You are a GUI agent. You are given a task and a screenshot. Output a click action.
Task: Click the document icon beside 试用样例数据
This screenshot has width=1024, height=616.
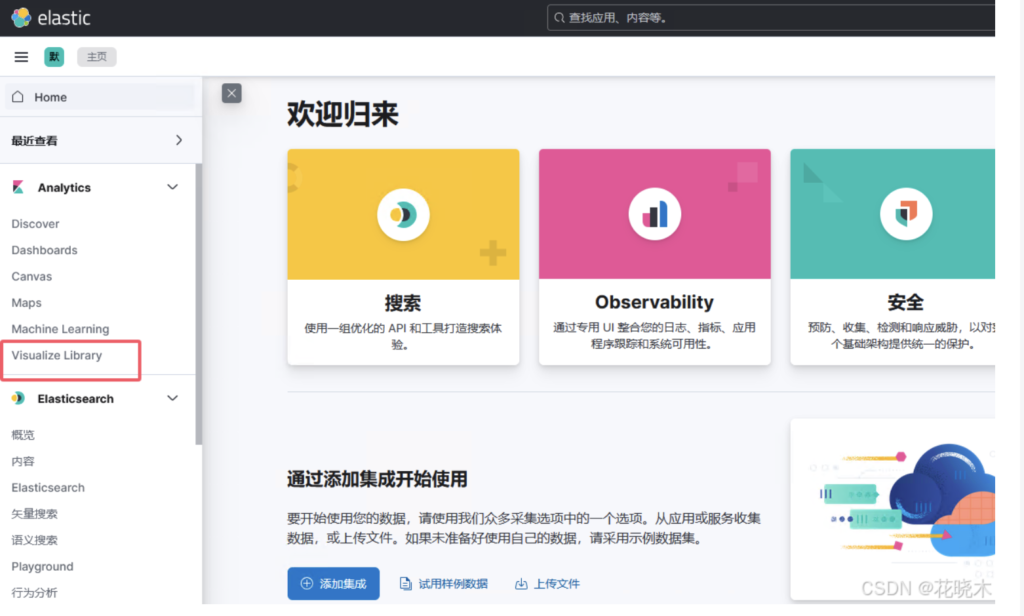pyautogui.click(x=406, y=583)
